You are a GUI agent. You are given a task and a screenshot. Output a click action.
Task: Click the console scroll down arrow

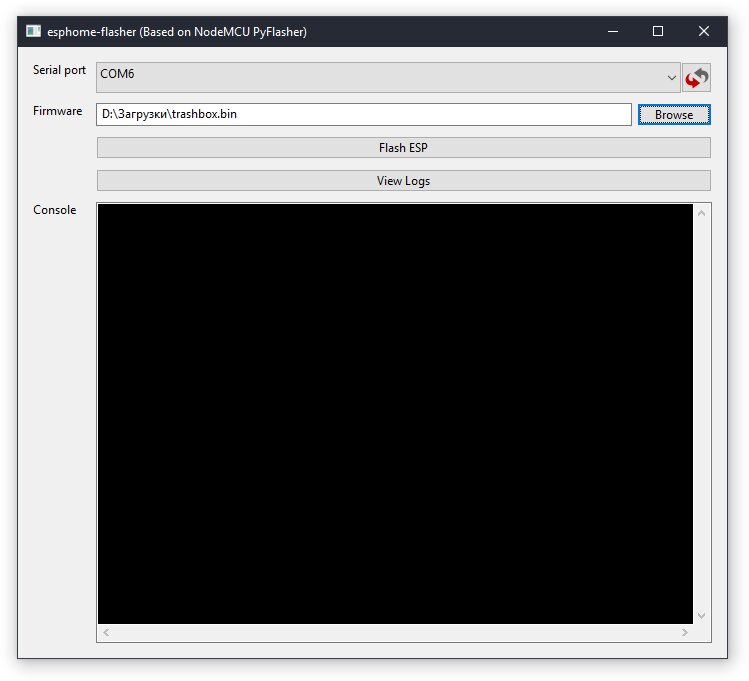pos(701,616)
